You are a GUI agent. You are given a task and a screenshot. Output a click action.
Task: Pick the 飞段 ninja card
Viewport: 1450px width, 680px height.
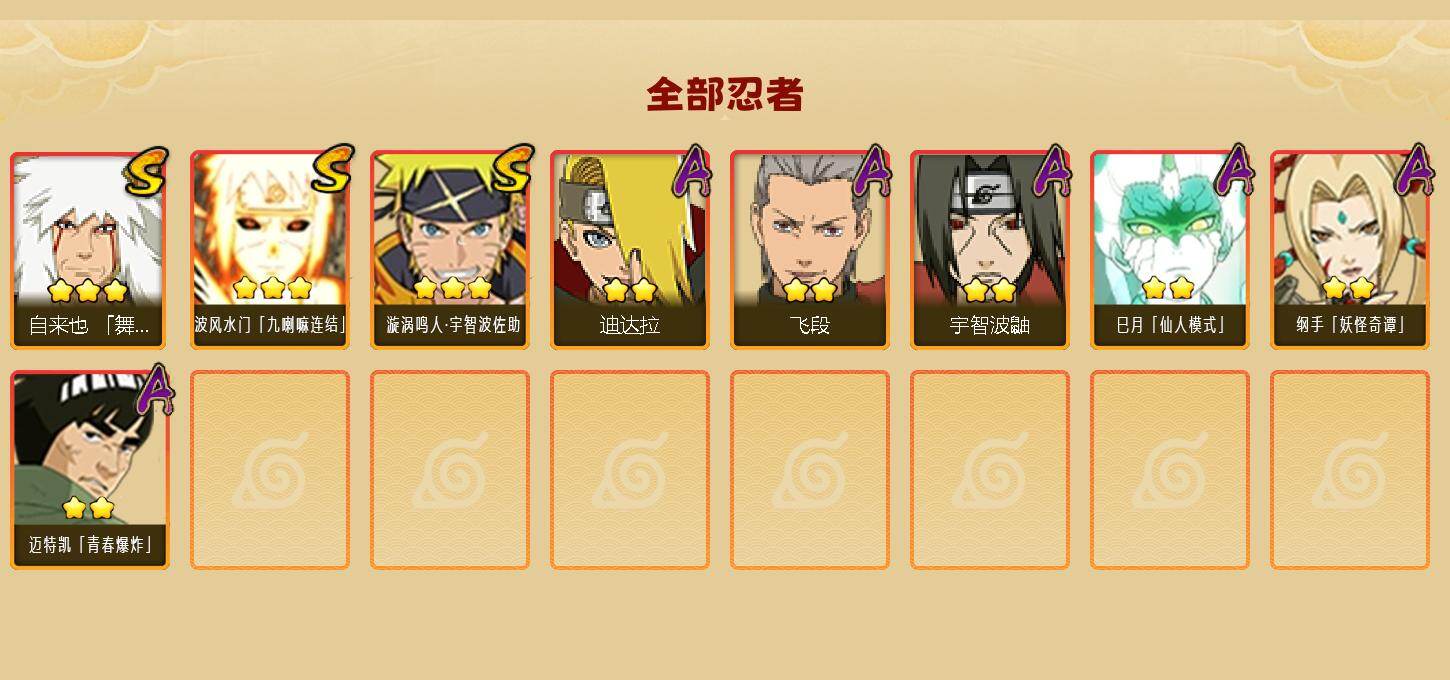tap(810, 250)
